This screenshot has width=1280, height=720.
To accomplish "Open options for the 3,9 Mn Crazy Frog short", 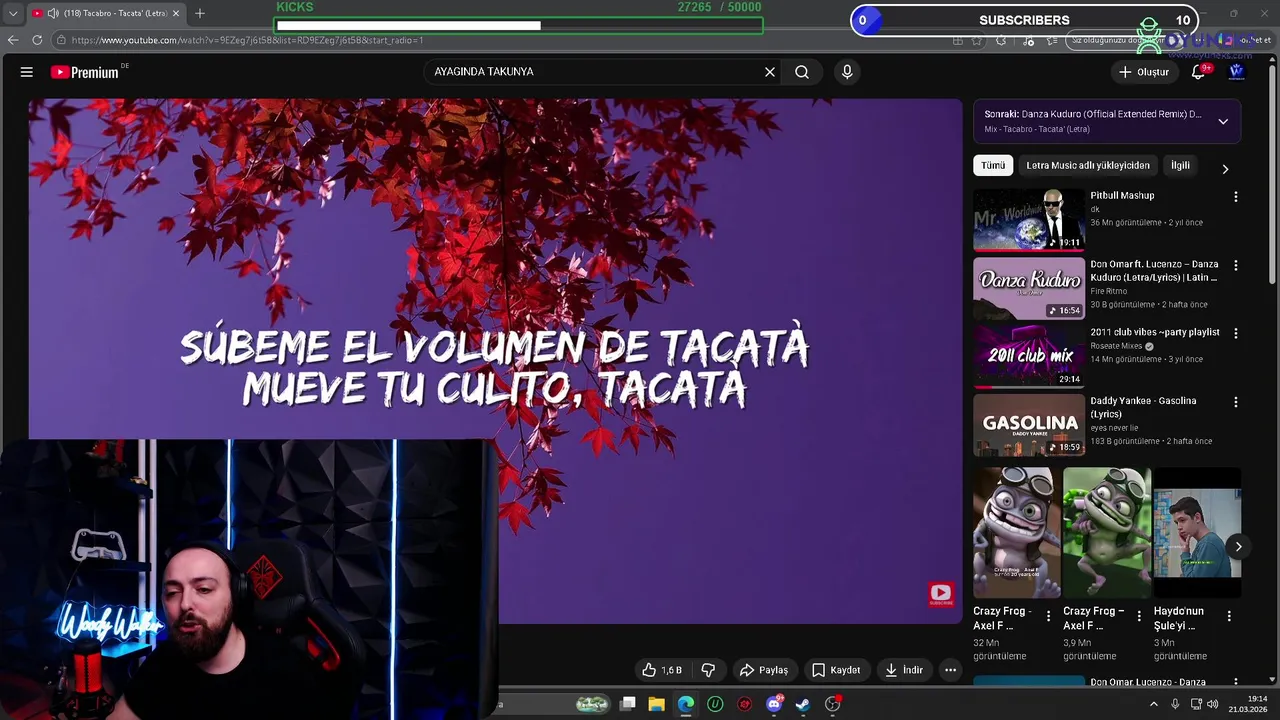I will tap(1138, 617).
